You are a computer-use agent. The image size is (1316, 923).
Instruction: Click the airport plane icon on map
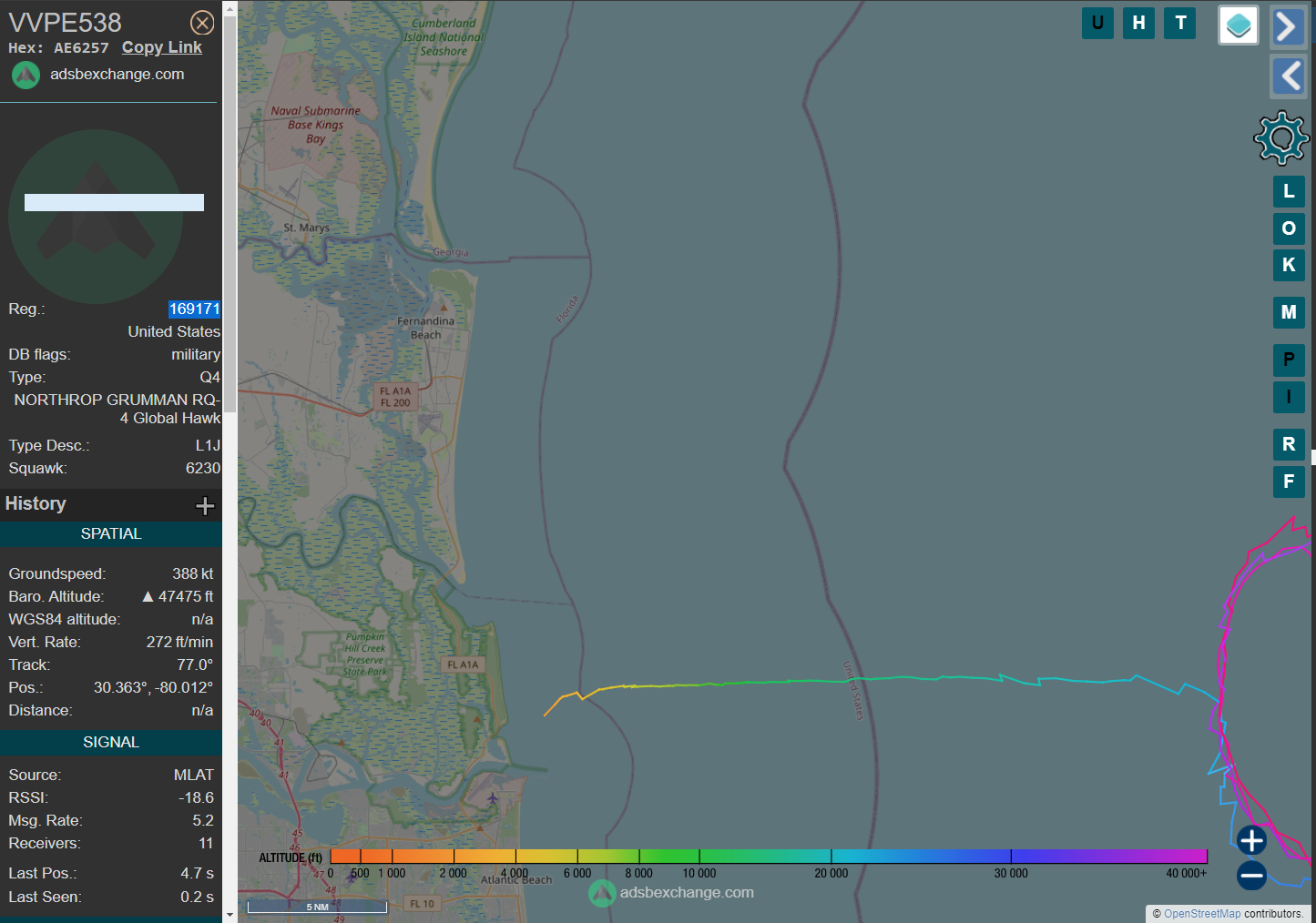click(493, 798)
